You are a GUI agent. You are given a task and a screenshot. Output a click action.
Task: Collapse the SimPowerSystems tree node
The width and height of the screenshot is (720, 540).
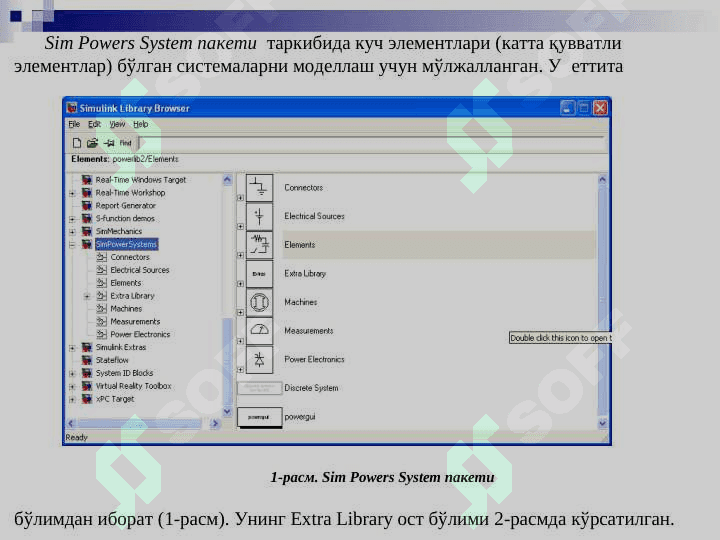[72, 245]
